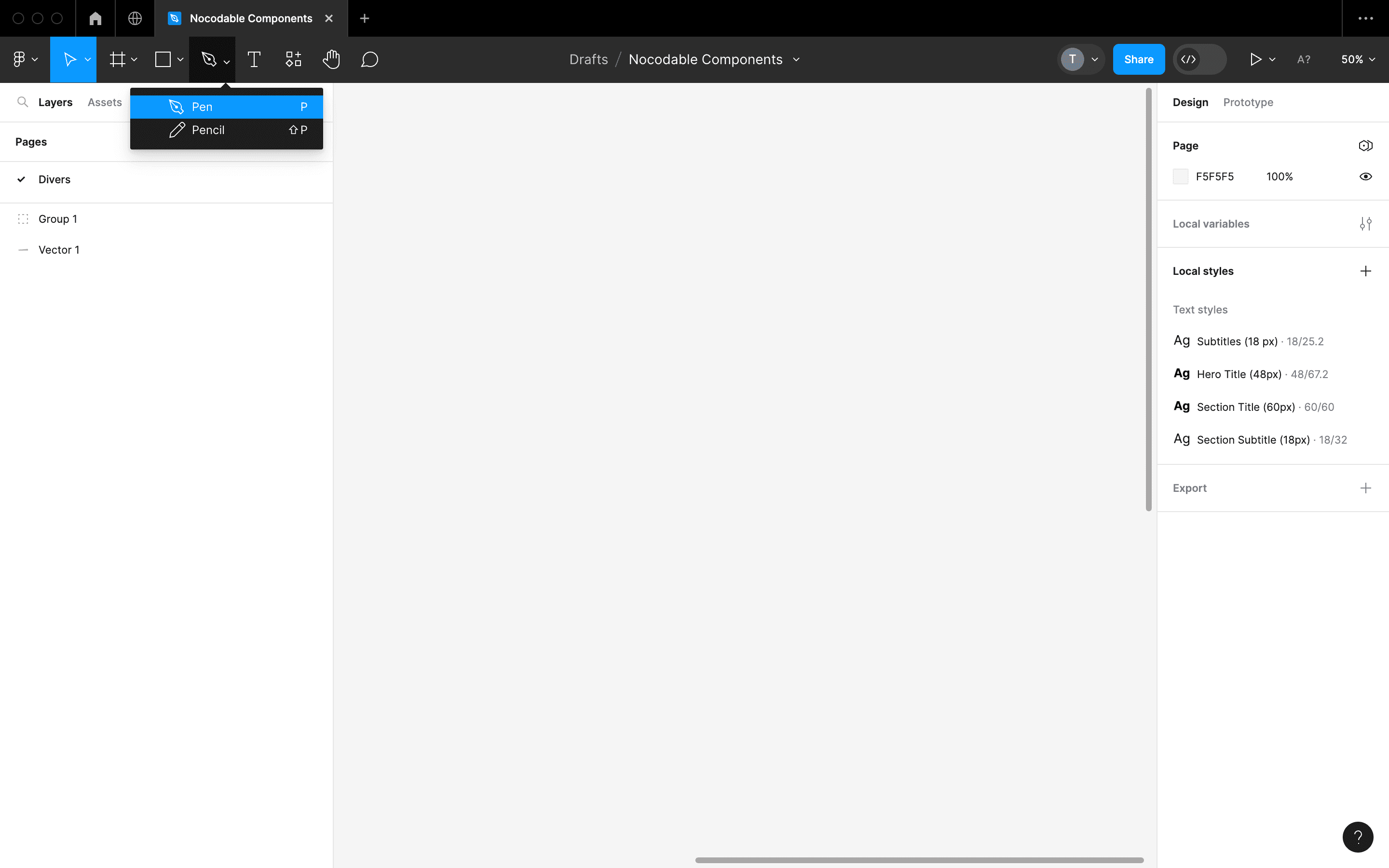Switch to the Prototype tab
The image size is (1389, 868).
pos(1248,102)
